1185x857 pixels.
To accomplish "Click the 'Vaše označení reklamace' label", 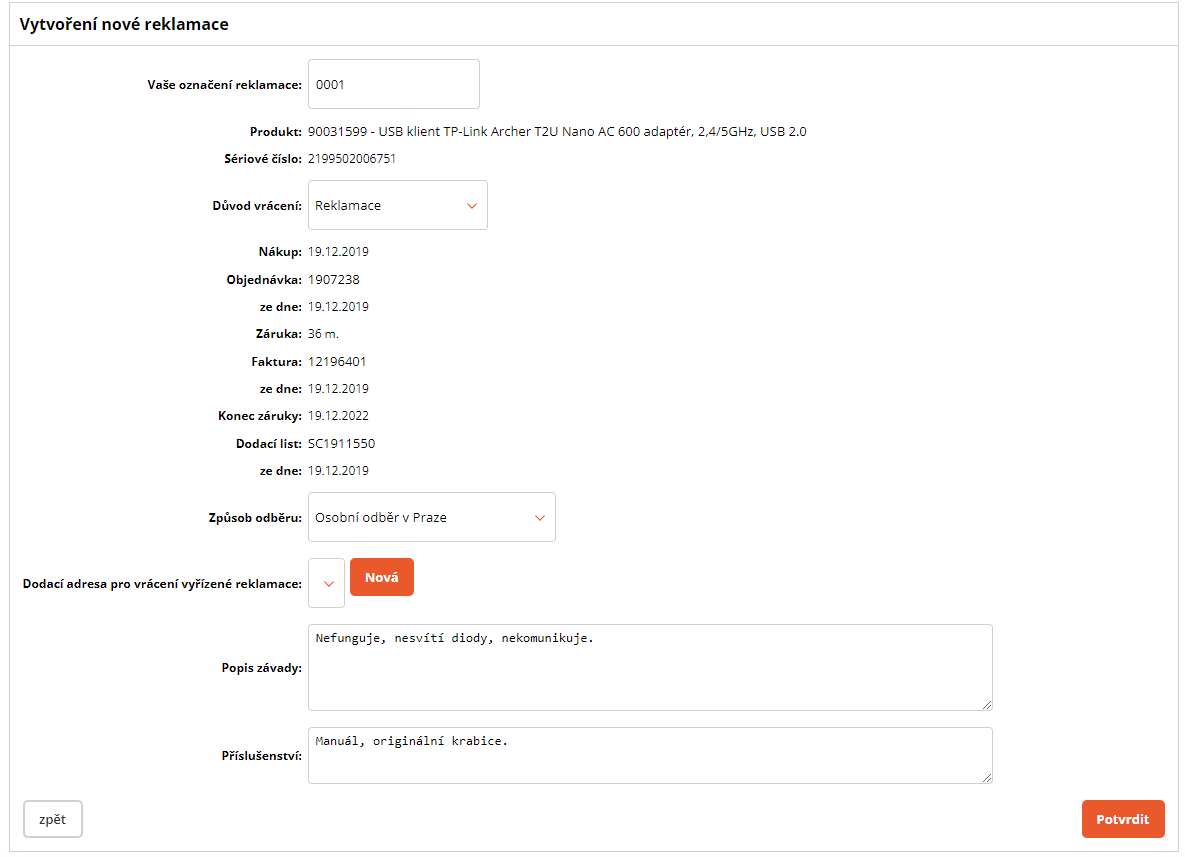I will point(224,85).
